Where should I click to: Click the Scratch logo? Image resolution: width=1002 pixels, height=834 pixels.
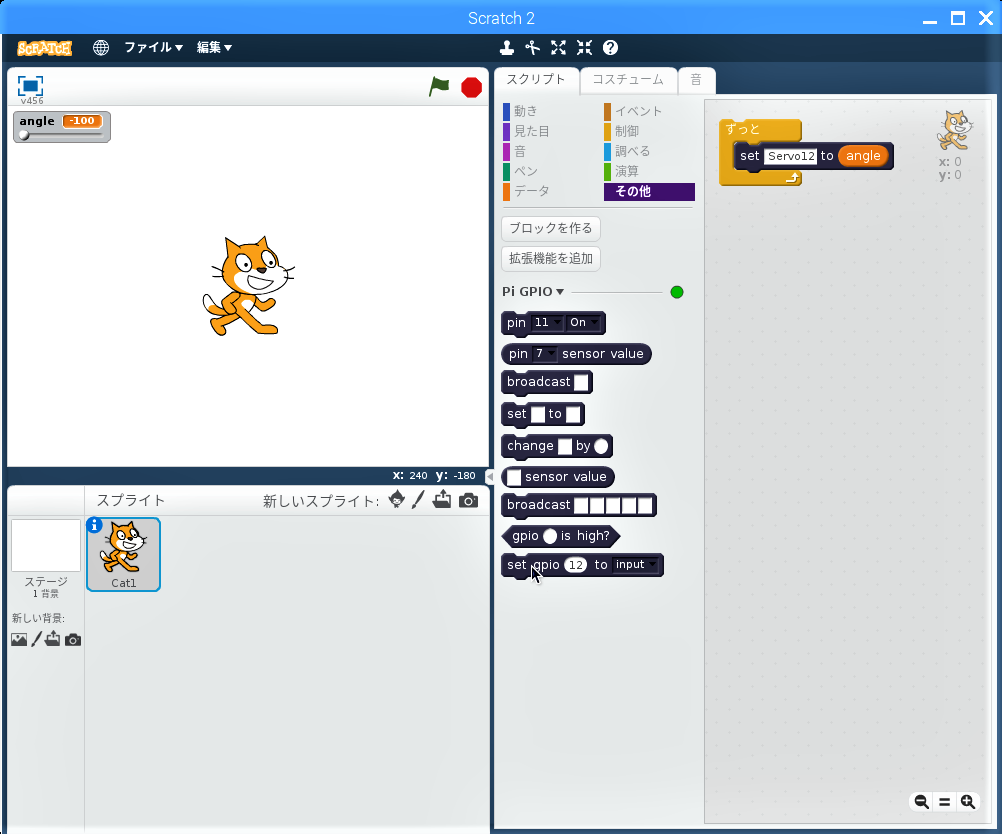coord(44,48)
